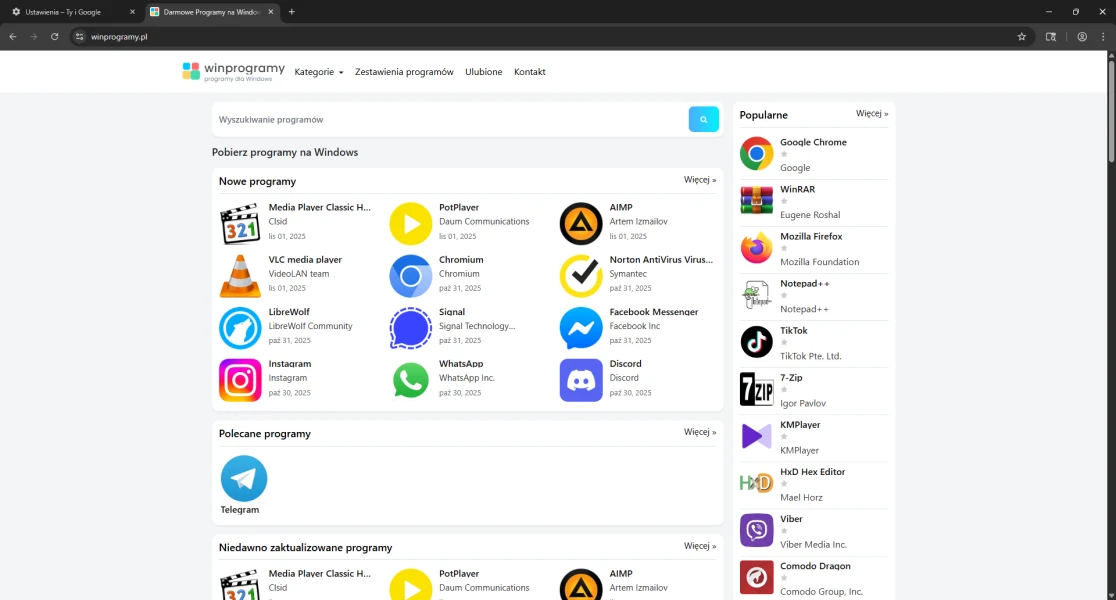Expand Więcej in the Popularne panel
This screenshot has height=600, width=1116.
pyautogui.click(x=872, y=114)
